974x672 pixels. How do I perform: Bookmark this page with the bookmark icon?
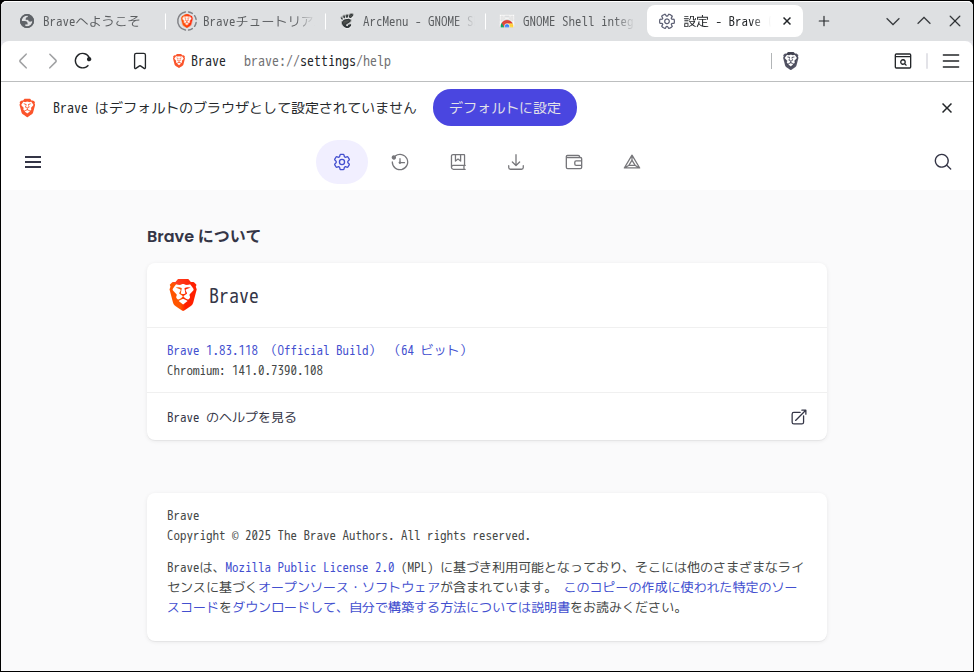140,61
